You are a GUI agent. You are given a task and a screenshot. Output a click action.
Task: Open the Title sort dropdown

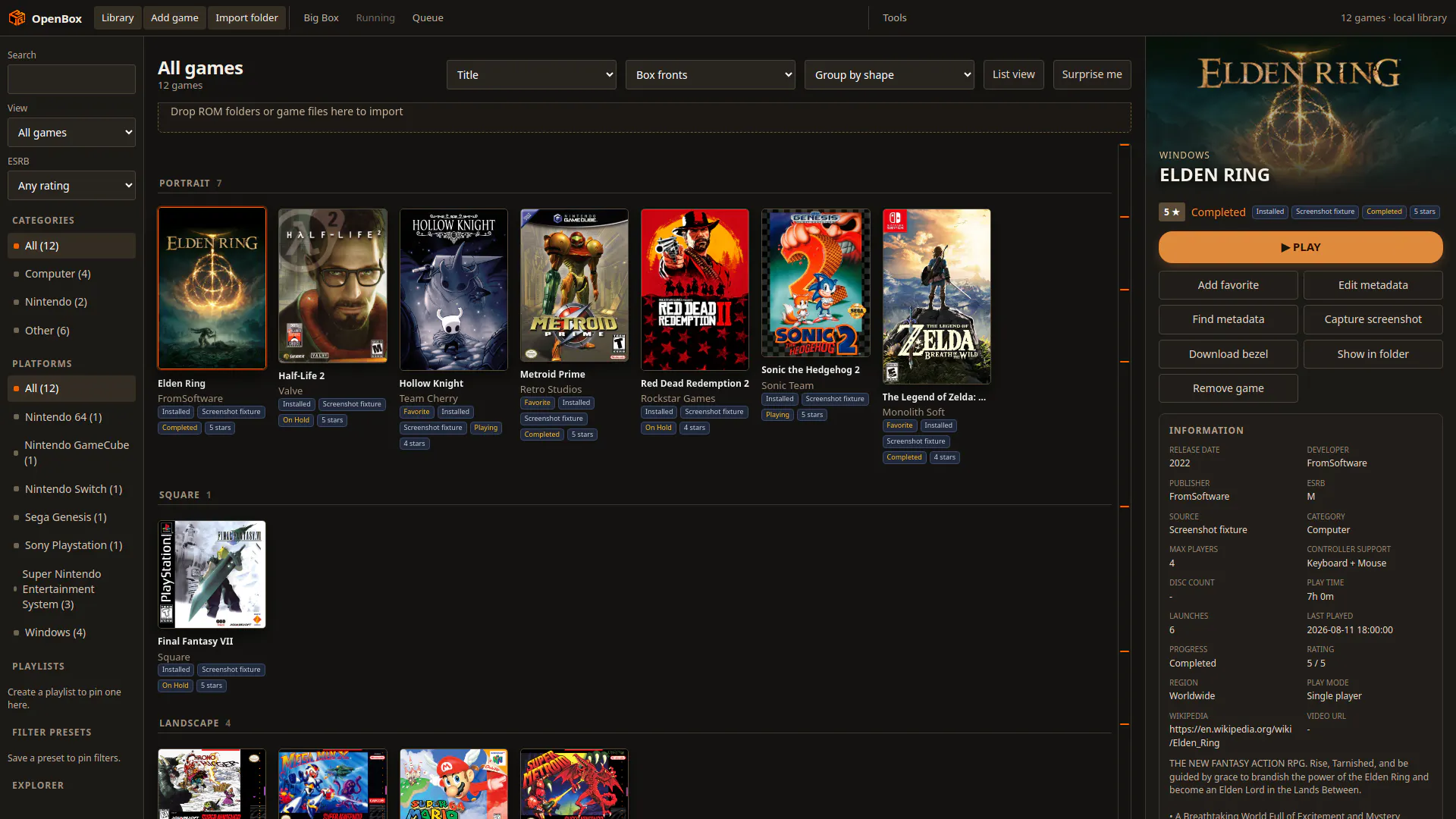[x=532, y=74]
